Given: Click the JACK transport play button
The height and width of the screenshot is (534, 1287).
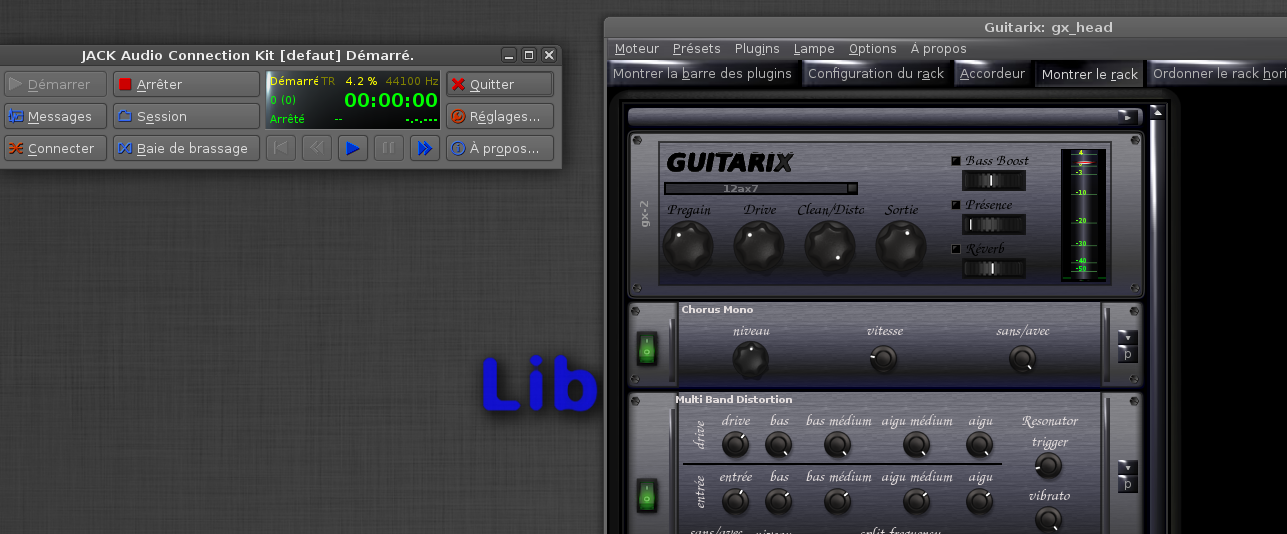Looking at the screenshot, I should click(353, 148).
